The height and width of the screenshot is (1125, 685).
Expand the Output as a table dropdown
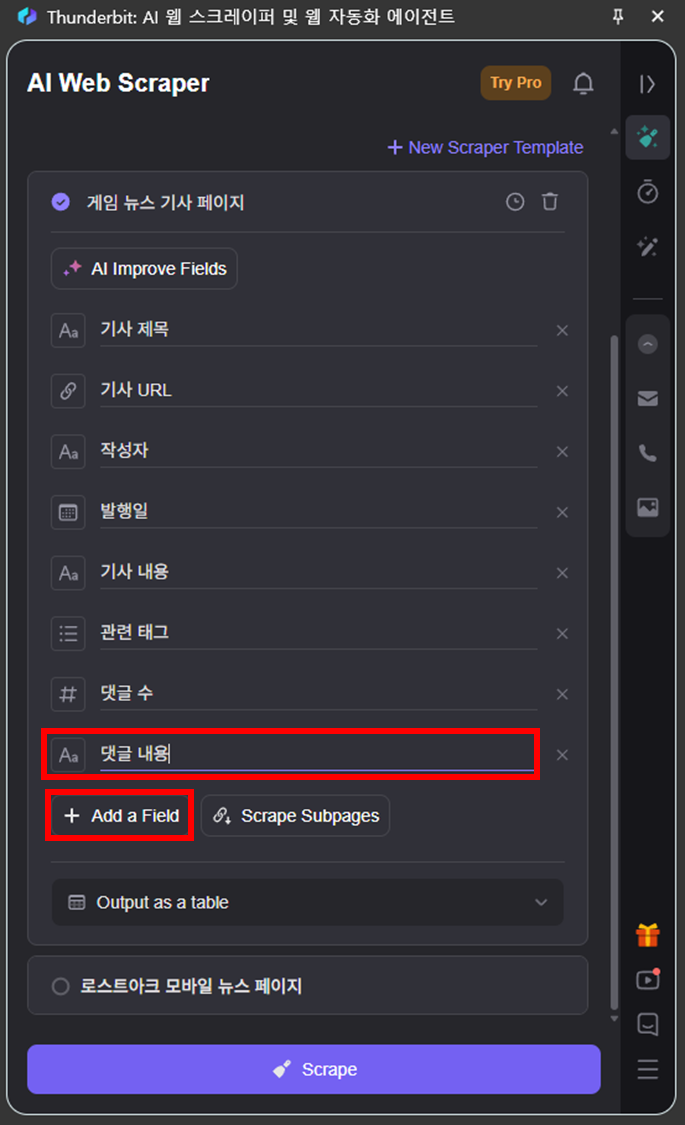click(x=308, y=902)
